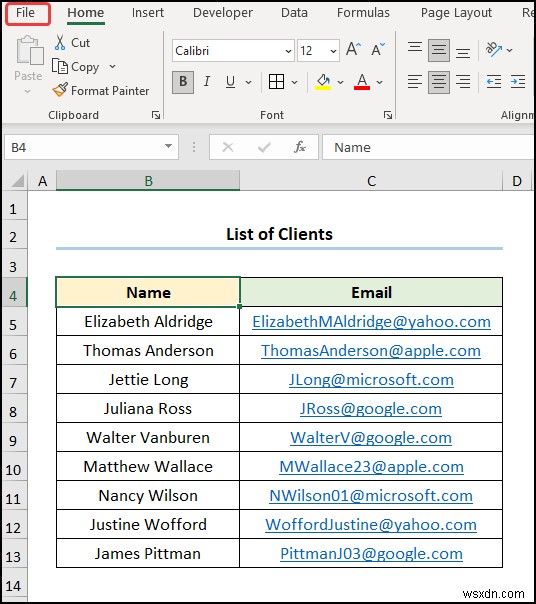Expand the Copy dropdown arrow
Screen dimensions: 536x604
click(x=112, y=67)
